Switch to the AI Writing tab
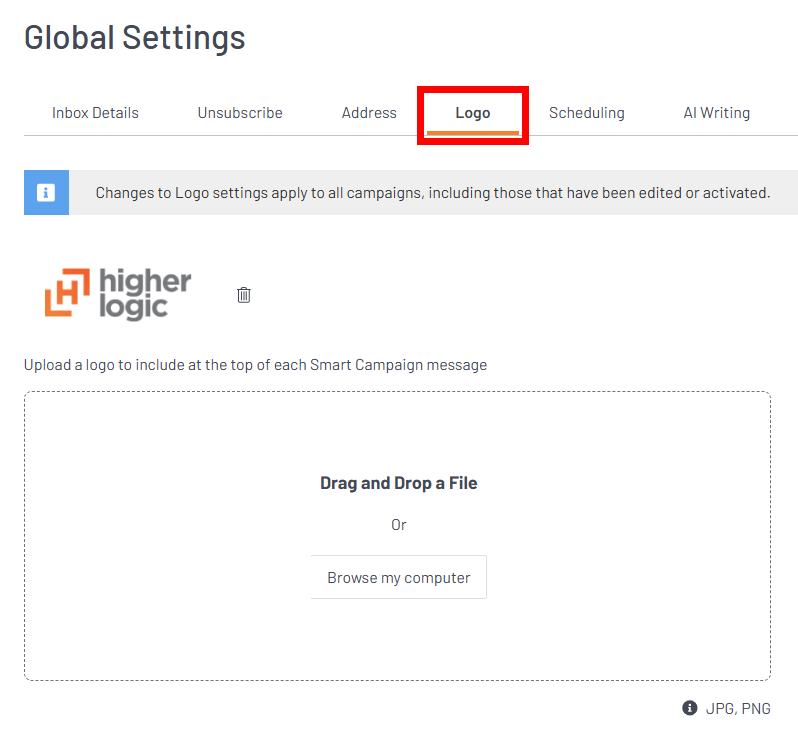Viewport: 798px width, 736px height. coord(717,113)
